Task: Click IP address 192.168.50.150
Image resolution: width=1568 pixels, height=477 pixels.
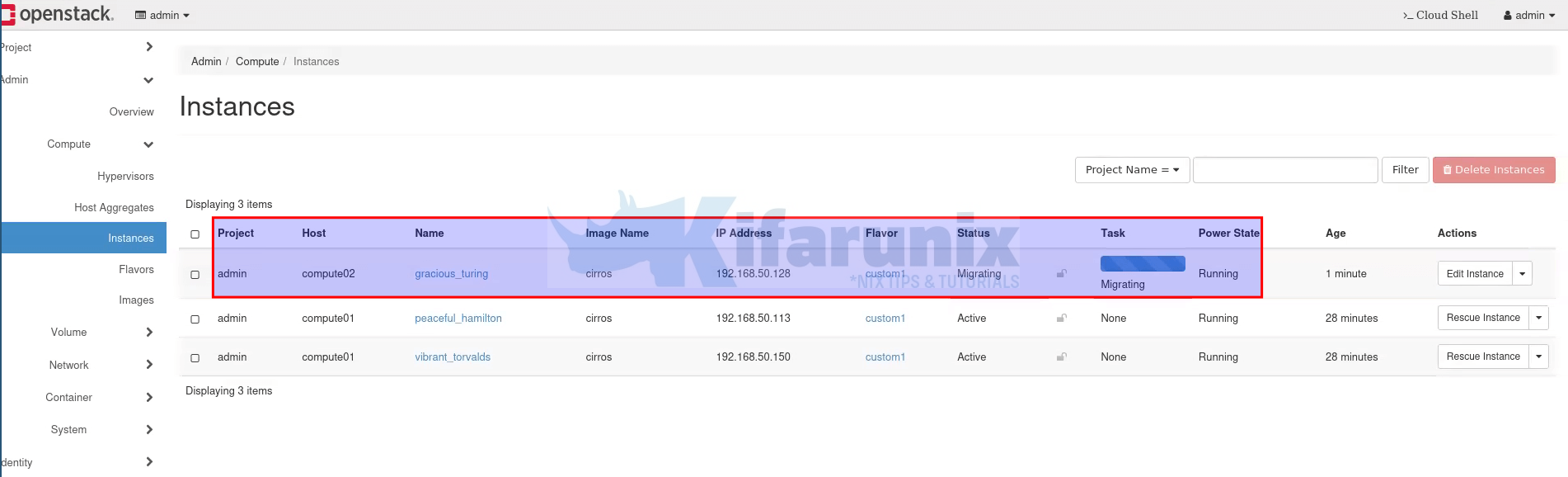Action: point(753,357)
